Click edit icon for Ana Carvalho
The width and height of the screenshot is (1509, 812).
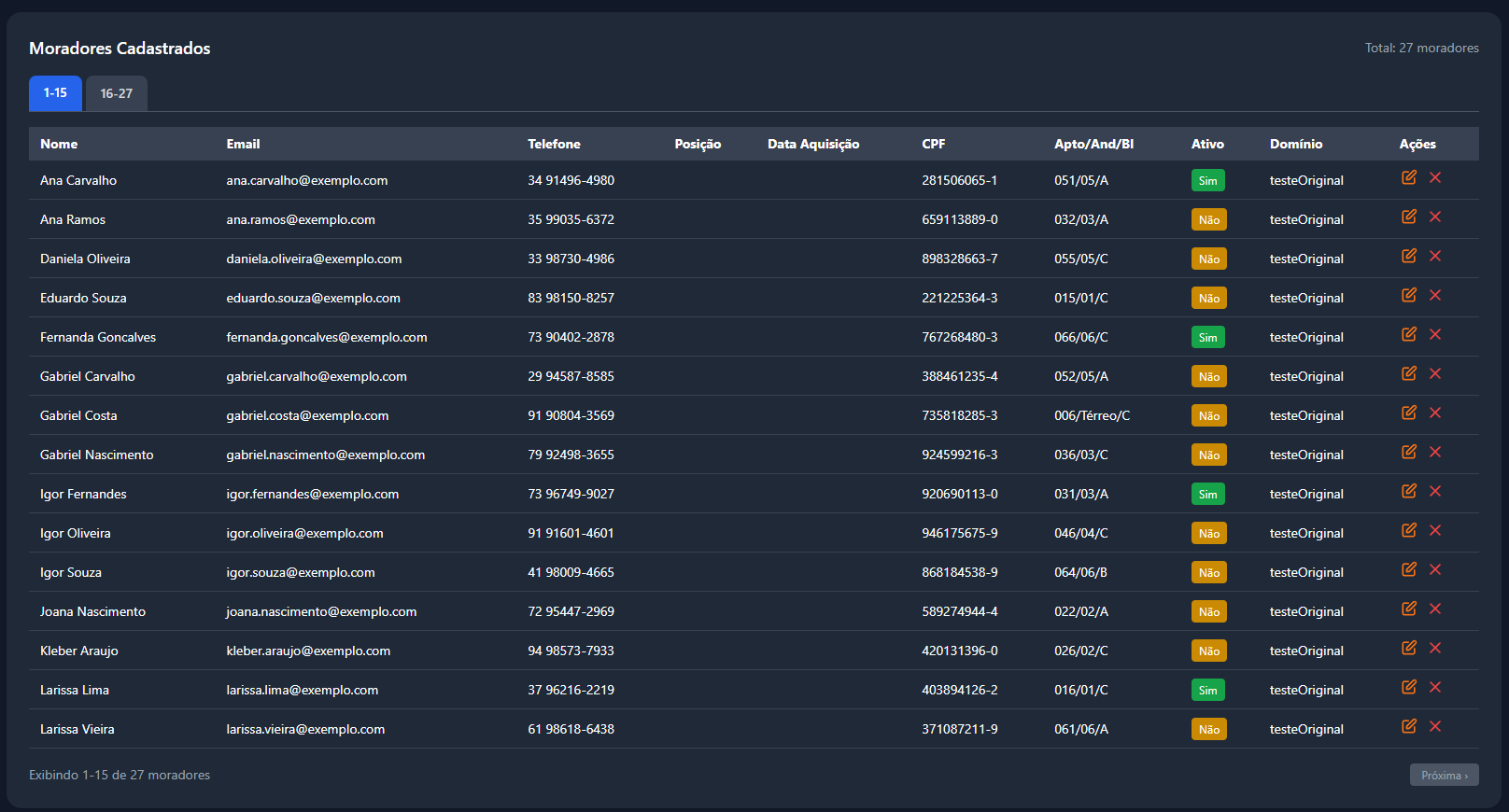coord(1408,177)
